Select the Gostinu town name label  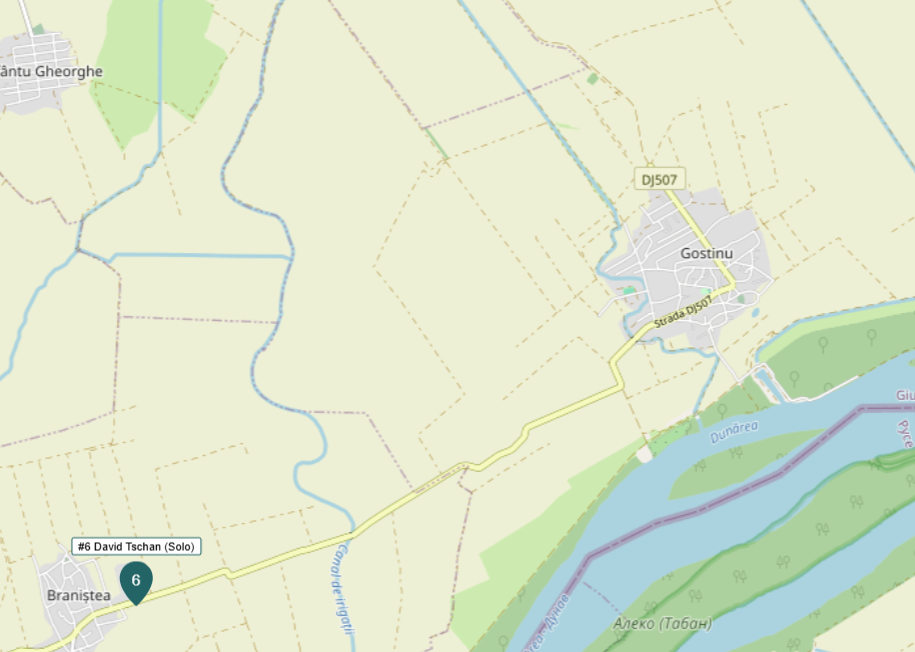[706, 253]
